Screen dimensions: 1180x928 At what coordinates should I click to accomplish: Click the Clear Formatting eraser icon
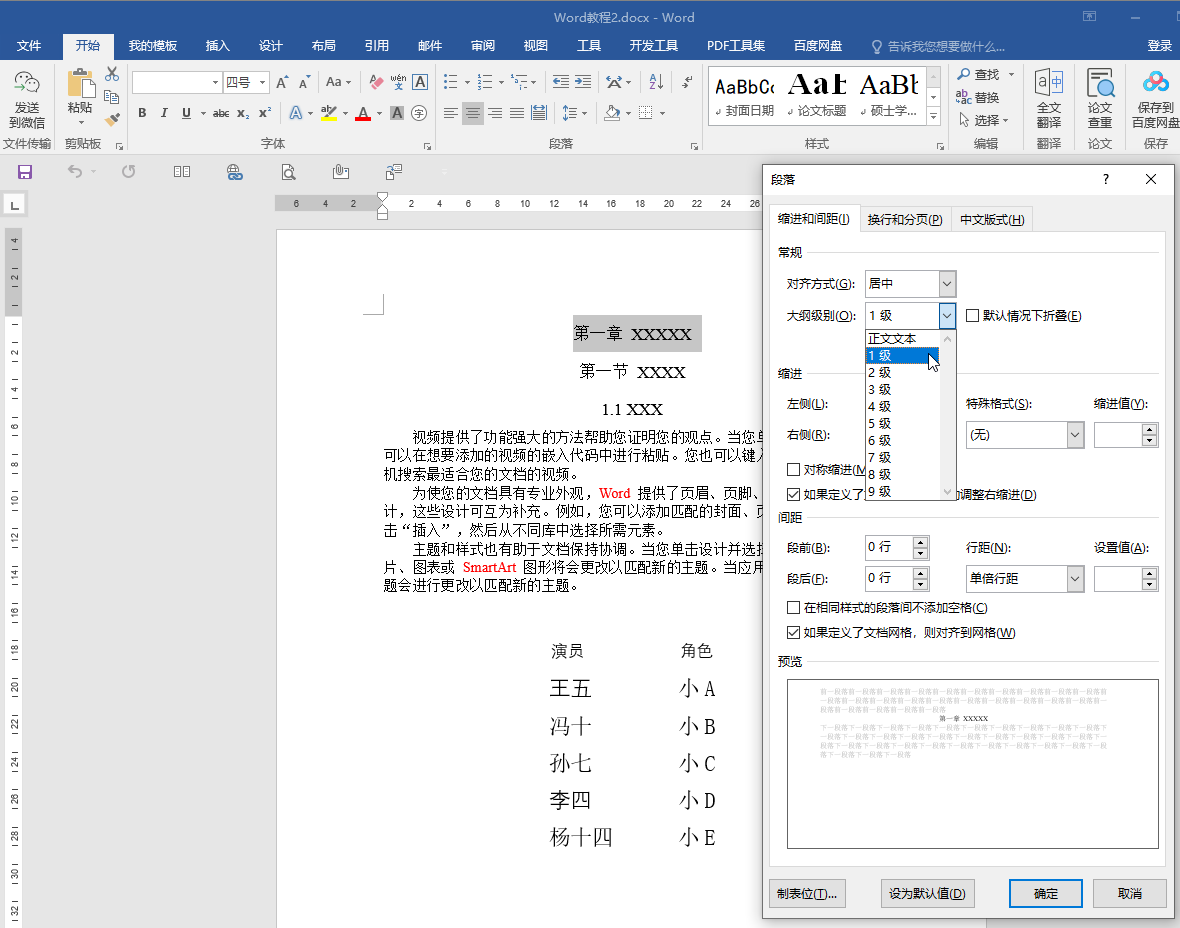(376, 82)
